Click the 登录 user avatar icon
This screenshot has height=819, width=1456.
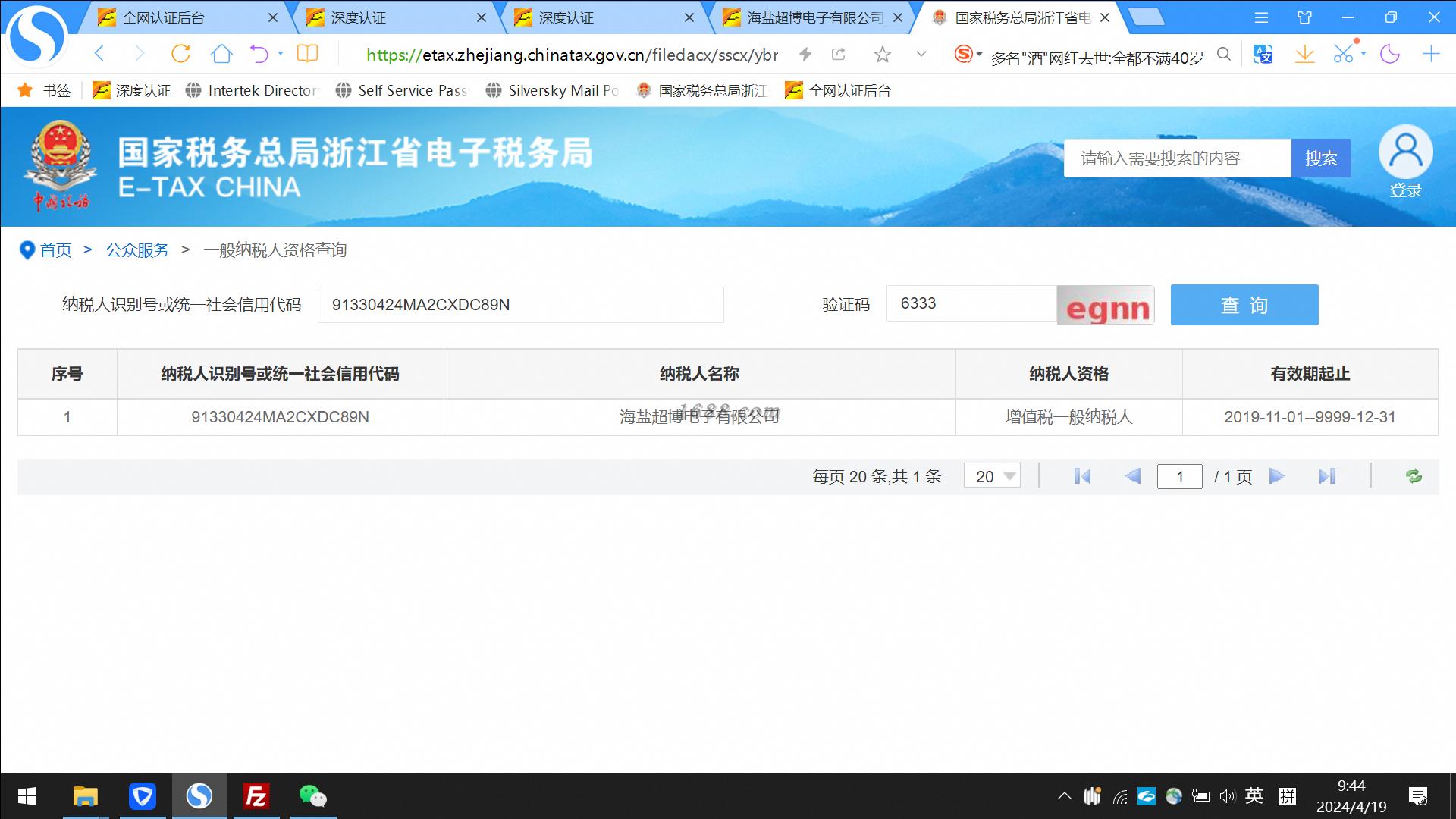point(1405,152)
